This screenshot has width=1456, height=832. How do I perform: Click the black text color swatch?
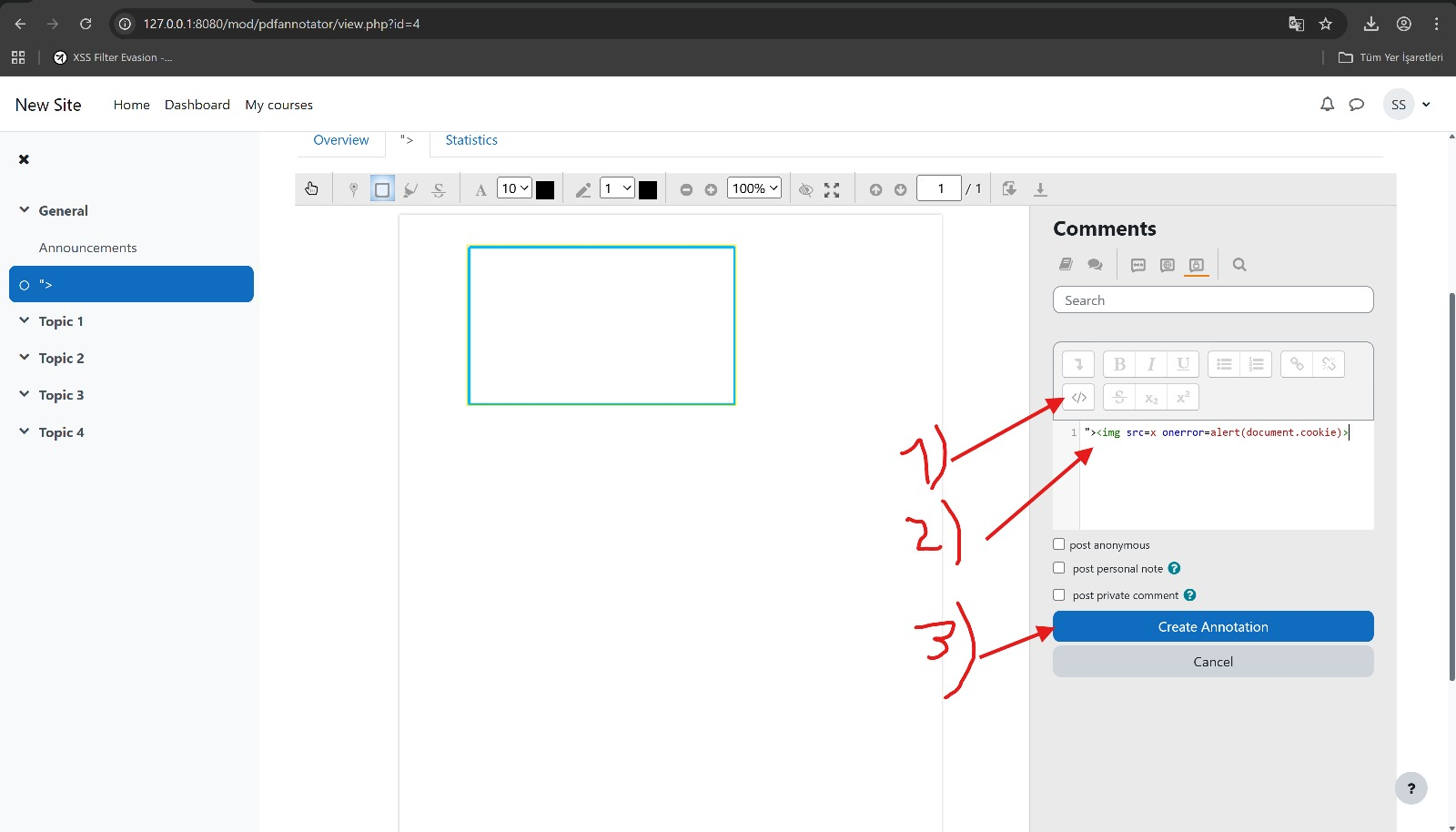tap(545, 189)
